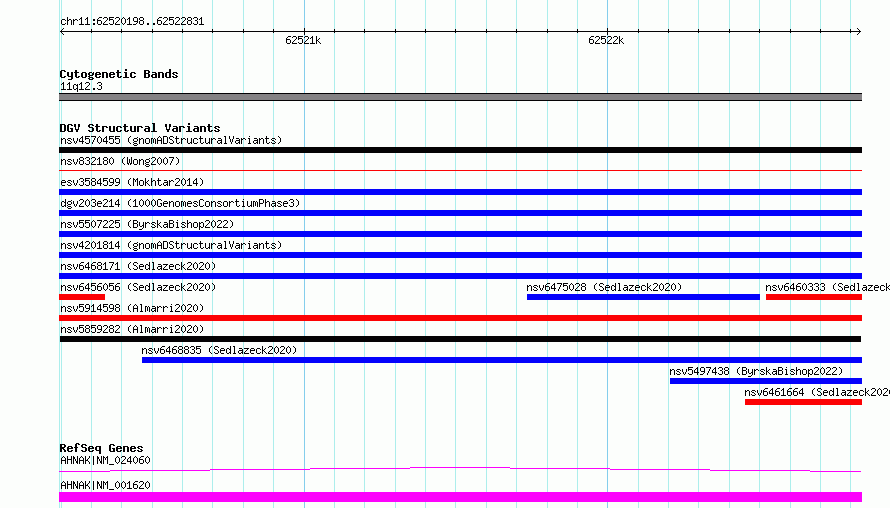
Task: Open variant nsv5507225 (ByrskaBishop2022) label
Action: 147,224
